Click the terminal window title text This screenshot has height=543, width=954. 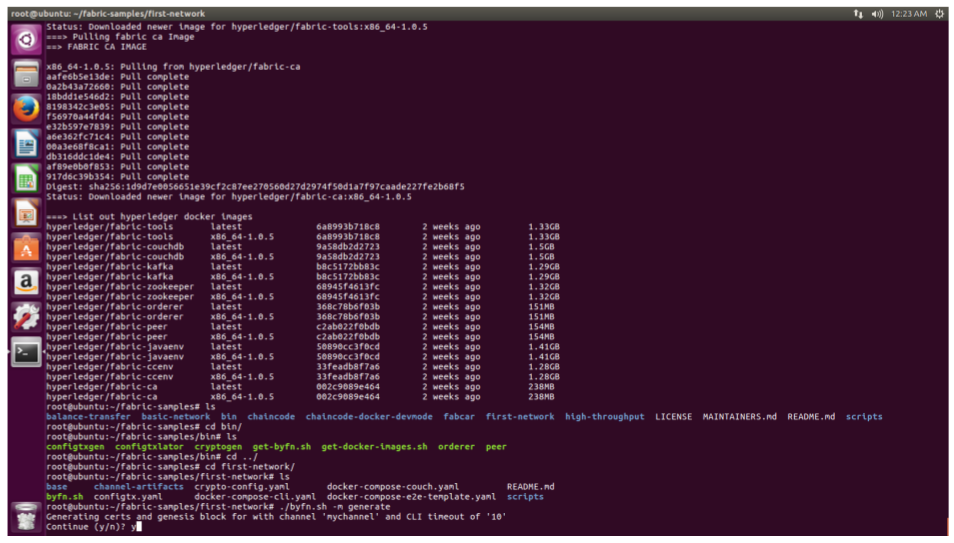pyautogui.click(x=108, y=13)
